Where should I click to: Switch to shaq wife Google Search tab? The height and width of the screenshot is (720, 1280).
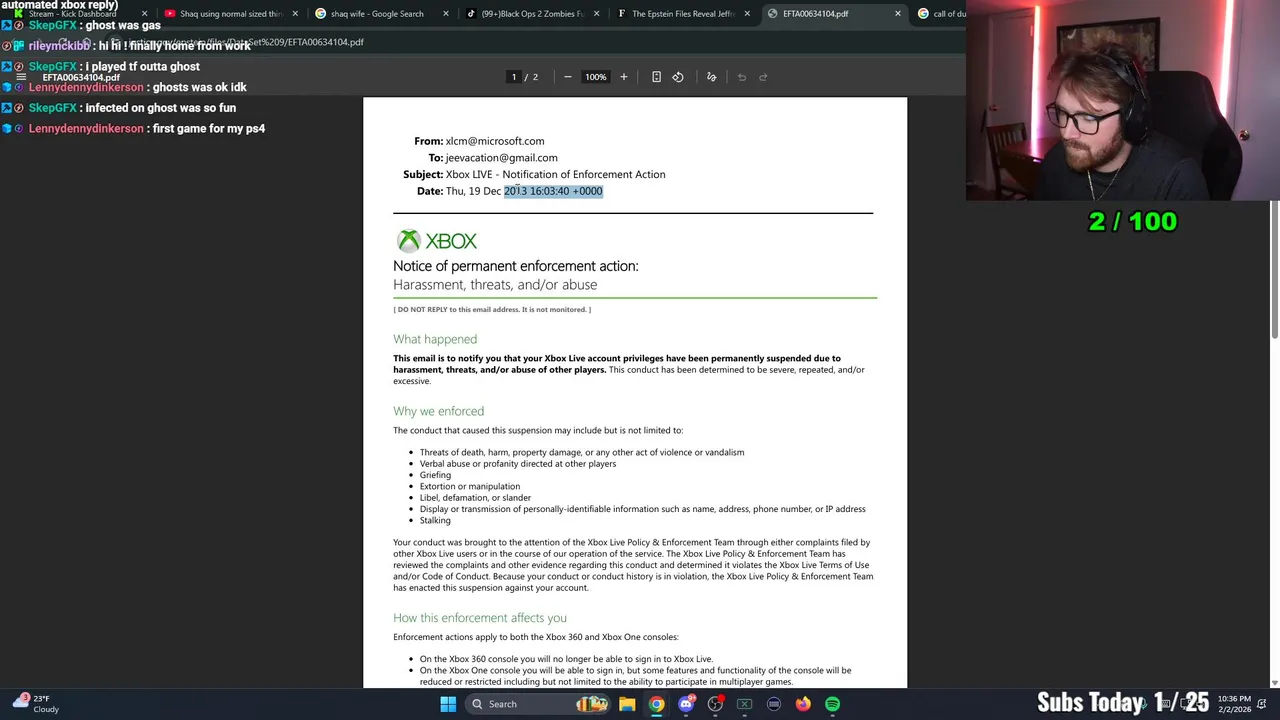(381, 14)
